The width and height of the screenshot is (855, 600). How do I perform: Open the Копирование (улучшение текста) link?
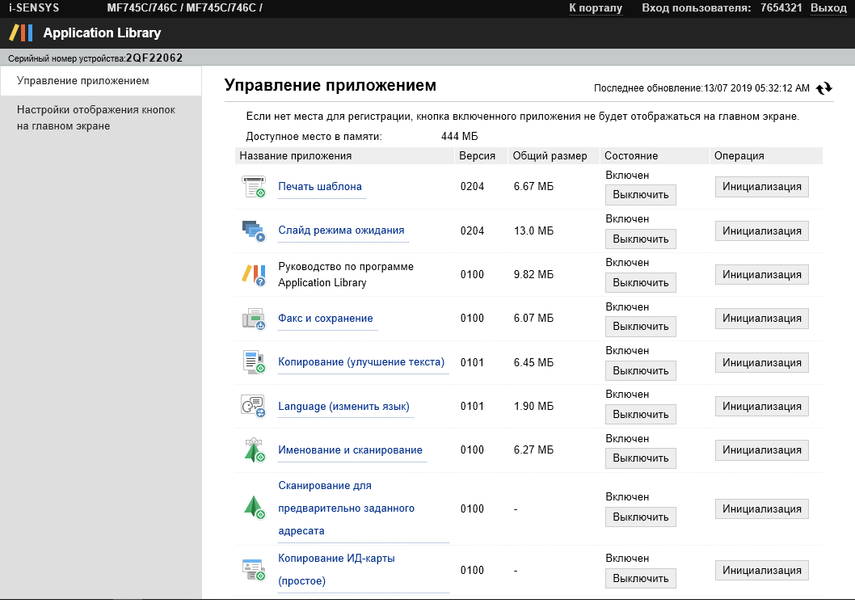click(x=361, y=362)
